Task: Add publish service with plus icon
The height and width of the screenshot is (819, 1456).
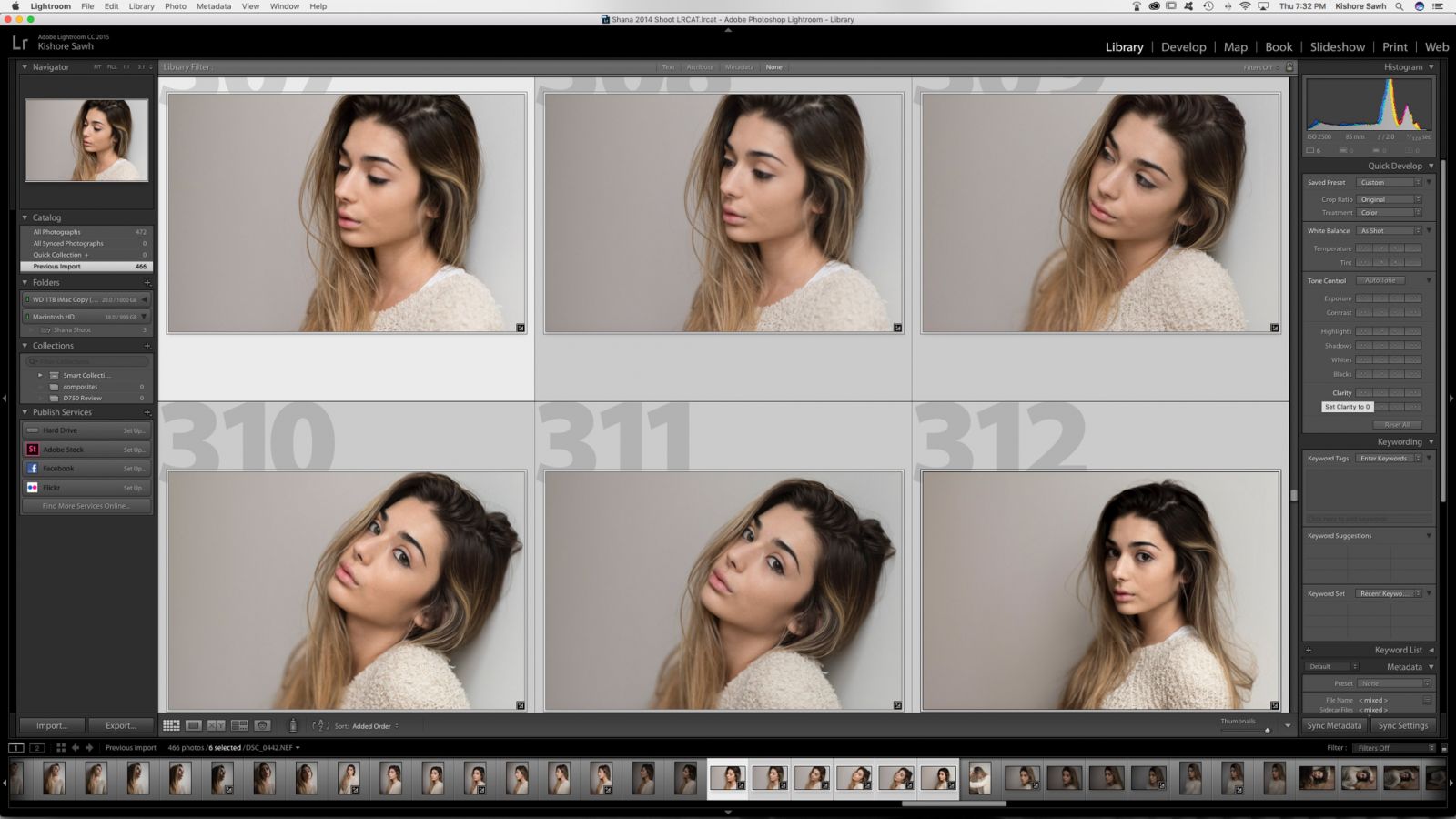Action: 147,412
